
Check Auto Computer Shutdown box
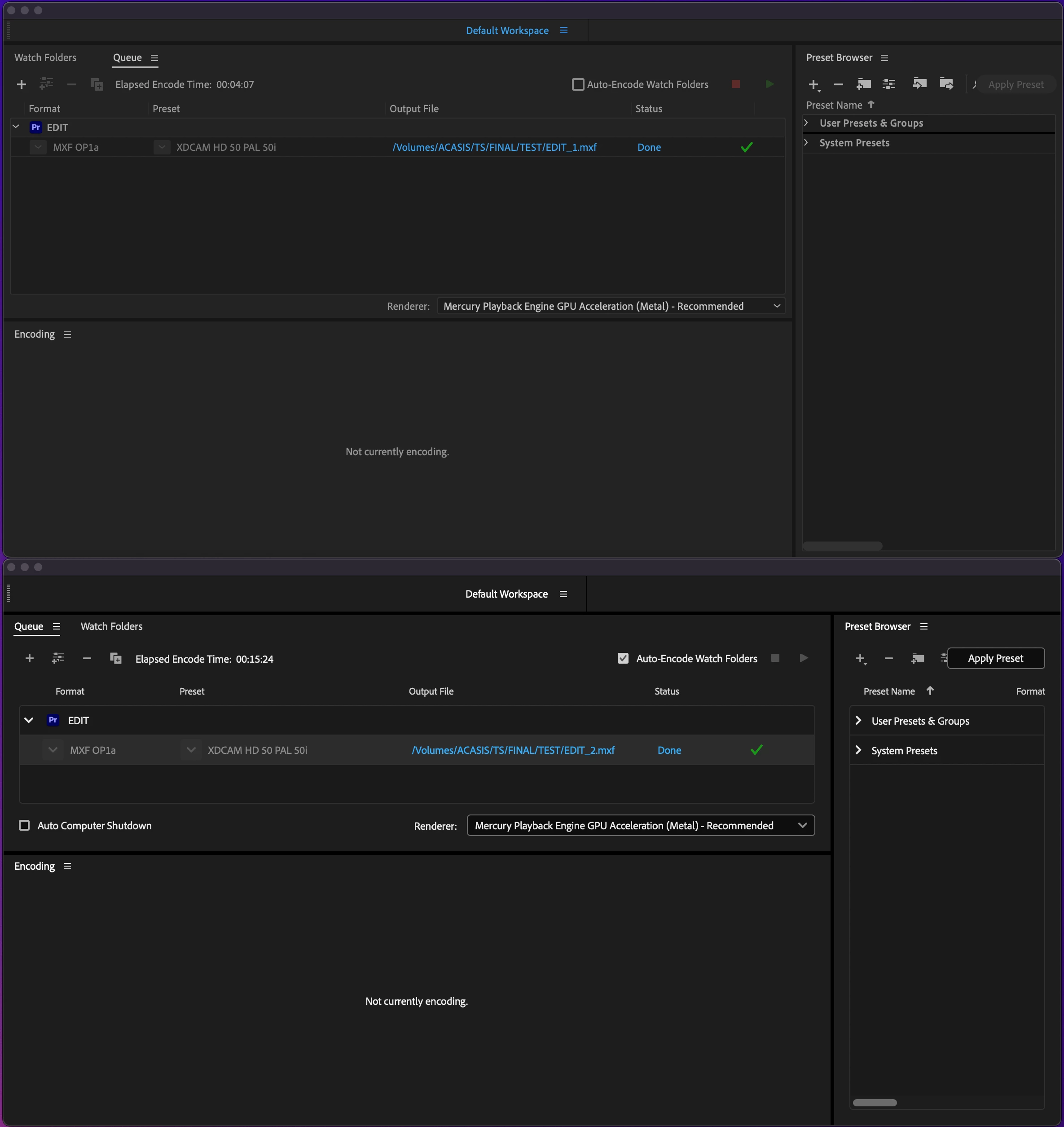(24, 825)
